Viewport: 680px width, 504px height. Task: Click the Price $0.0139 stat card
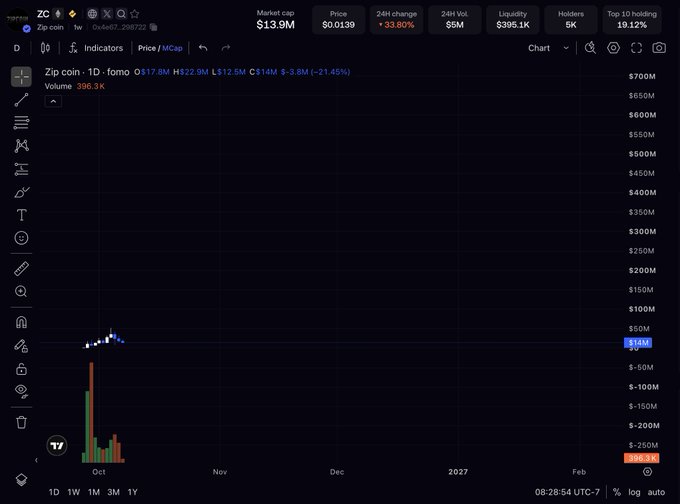338,20
